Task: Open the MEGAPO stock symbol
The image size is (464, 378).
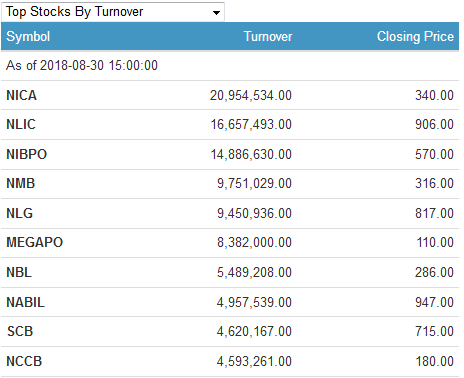Action: (x=34, y=242)
